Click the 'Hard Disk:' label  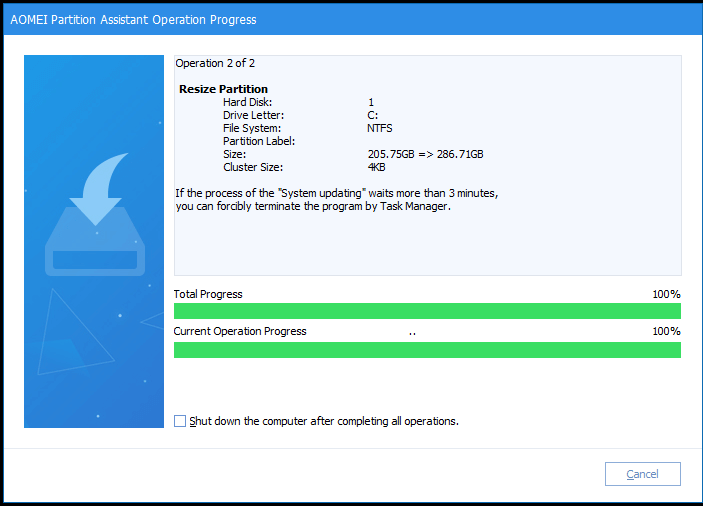pyautogui.click(x=247, y=102)
